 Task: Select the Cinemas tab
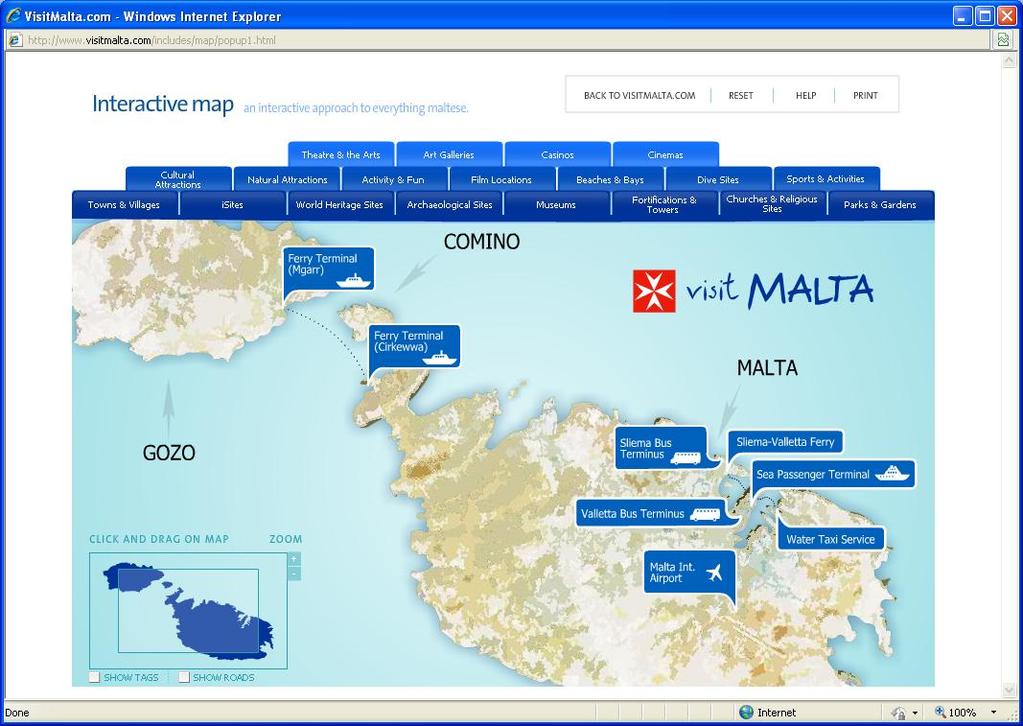(665, 155)
